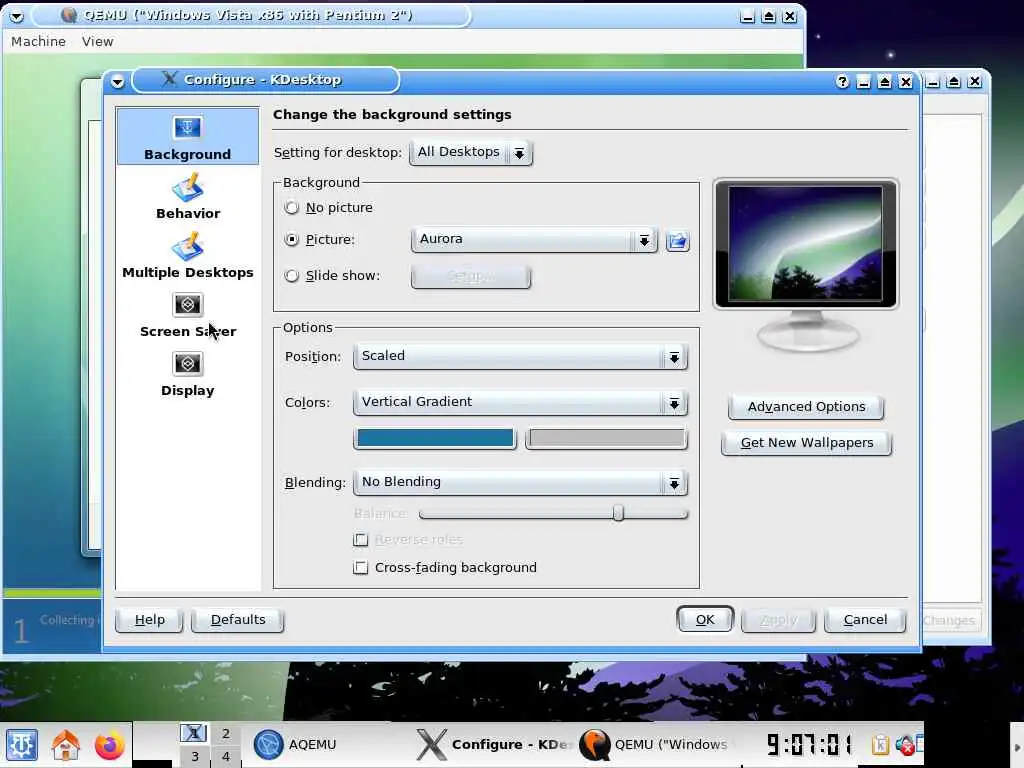The image size is (1024, 768).
Task: Switch to virtual desktop 1 in pager
Action: [194, 733]
